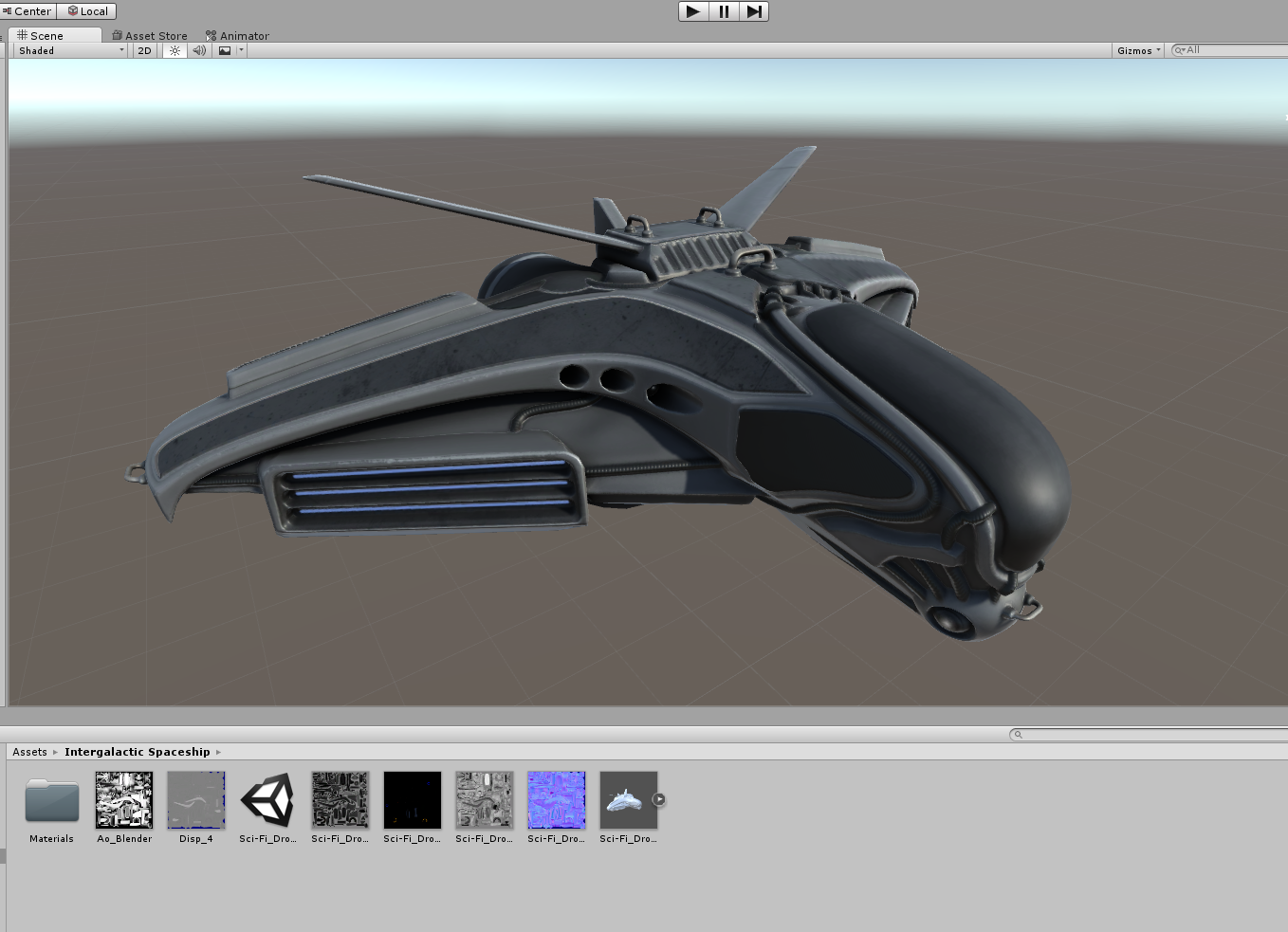Image resolution: width=1288 pixels, height=932 pixels.
Task: Select the Center pivot mode button
Action: pos(28,10)
